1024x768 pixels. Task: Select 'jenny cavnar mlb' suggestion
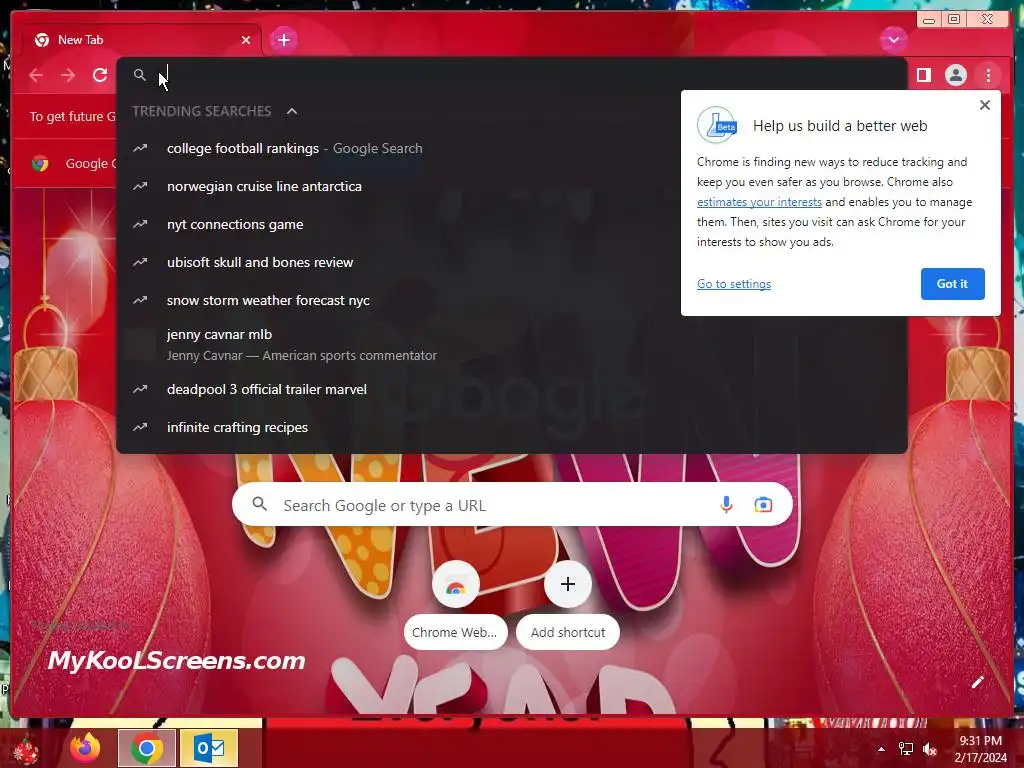(x=512, y=344)
